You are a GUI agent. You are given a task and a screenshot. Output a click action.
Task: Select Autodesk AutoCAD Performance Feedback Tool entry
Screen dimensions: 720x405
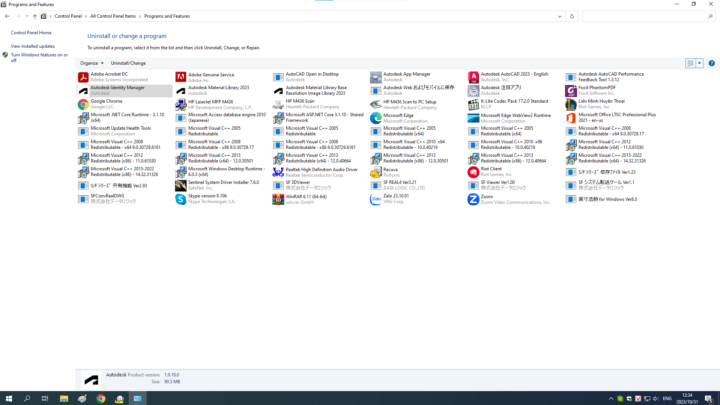[x=612, y=77]
